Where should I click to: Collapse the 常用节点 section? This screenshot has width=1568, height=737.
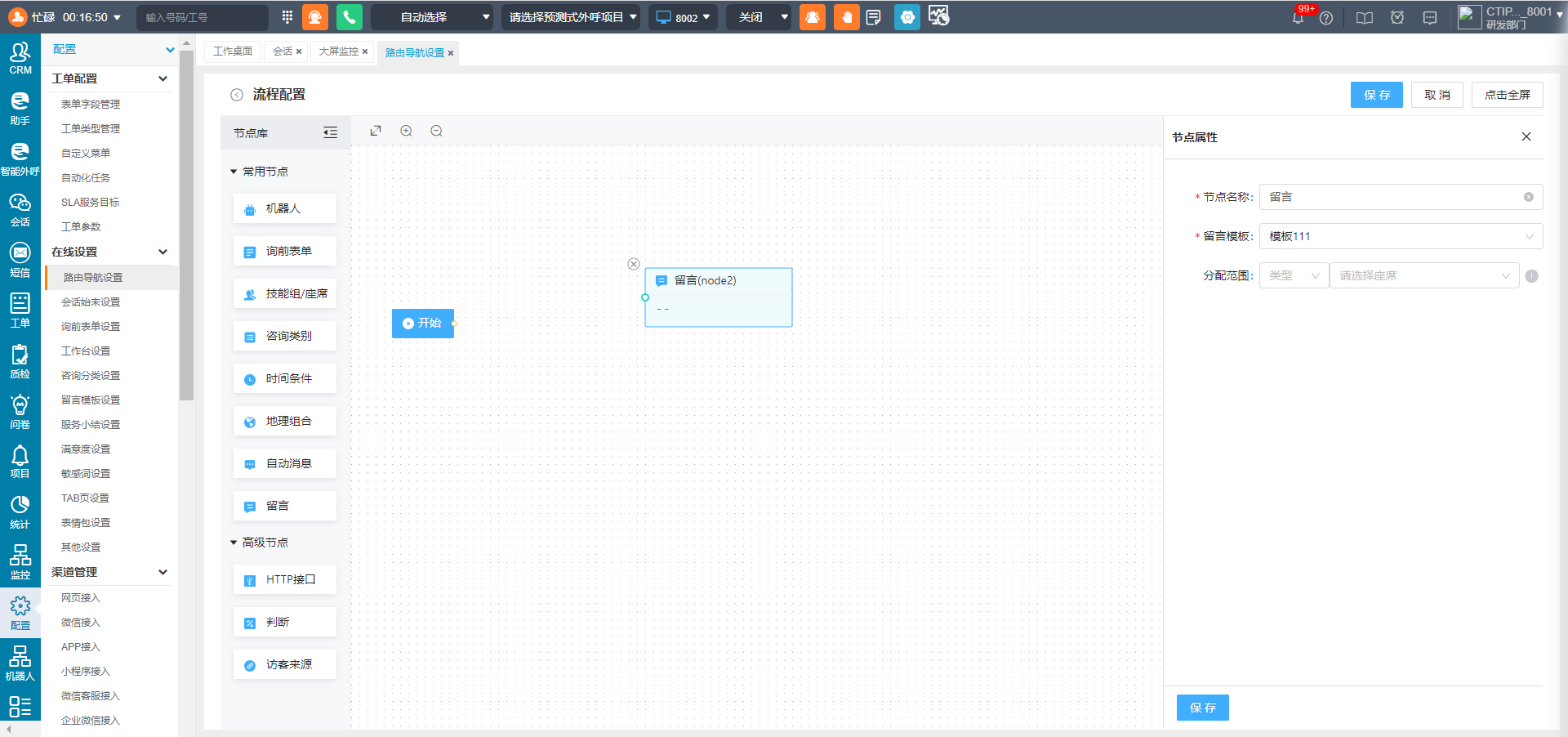pyautogui.click(x=259, y=172)
